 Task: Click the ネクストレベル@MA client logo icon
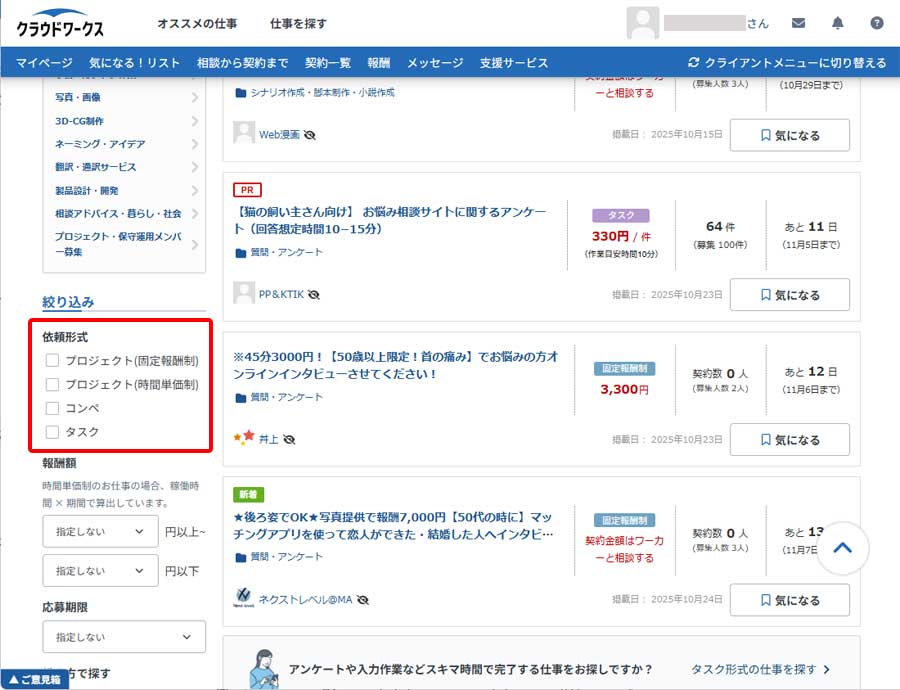(x=243, y=599)
